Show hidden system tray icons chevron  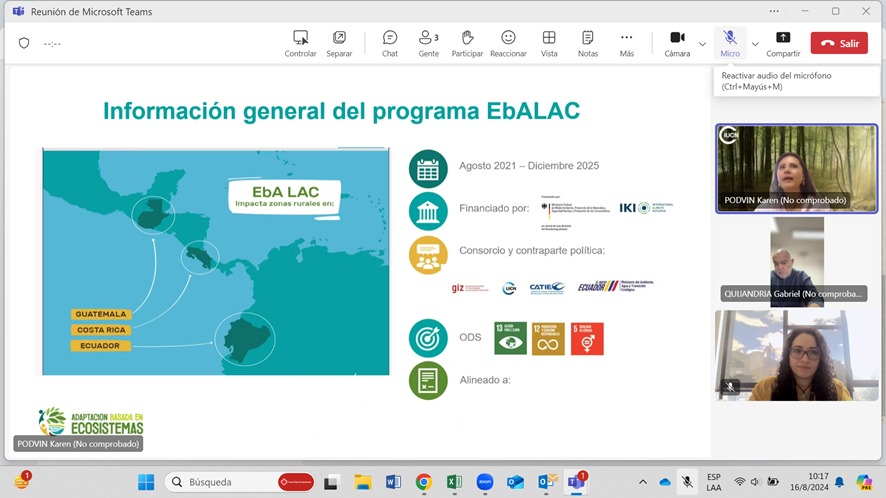tap(645, 482)
